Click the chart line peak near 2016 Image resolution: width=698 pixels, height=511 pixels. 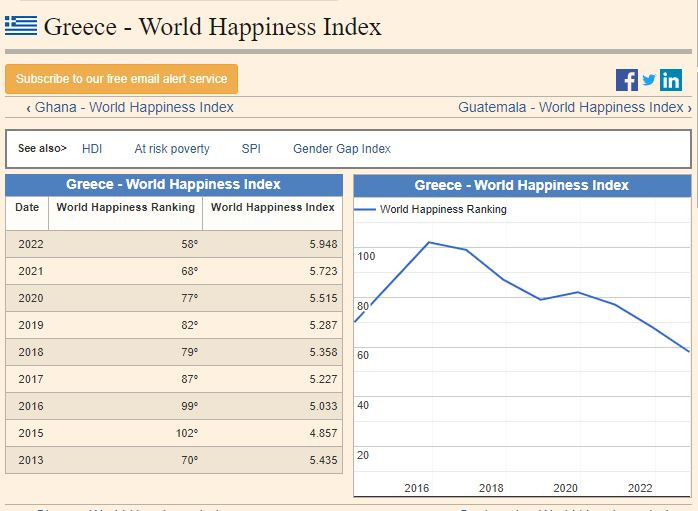click(x=429, y=242)
